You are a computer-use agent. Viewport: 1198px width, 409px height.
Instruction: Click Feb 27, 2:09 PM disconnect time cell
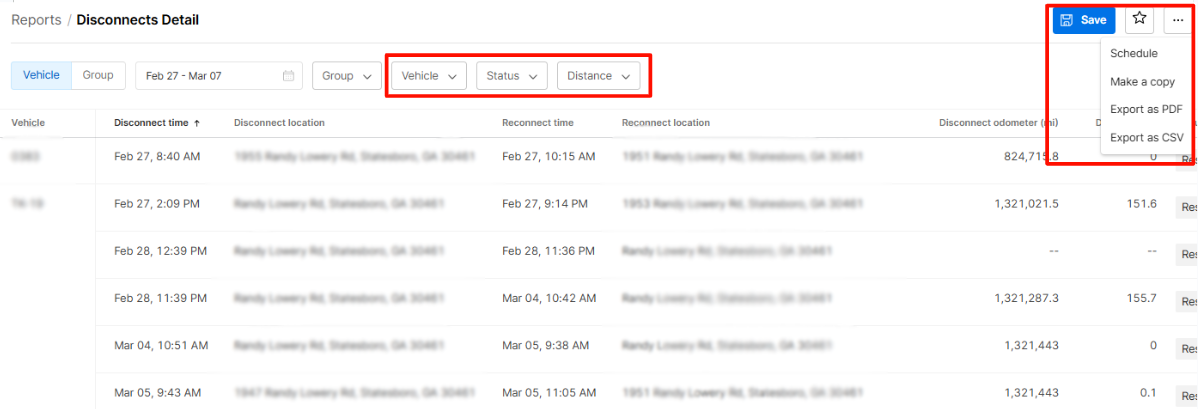click(157, 204)
